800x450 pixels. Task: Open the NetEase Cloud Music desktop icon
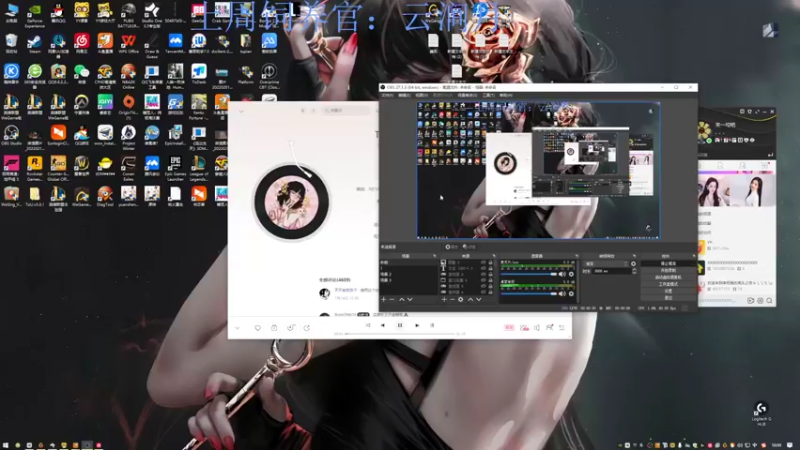(82, 44)
